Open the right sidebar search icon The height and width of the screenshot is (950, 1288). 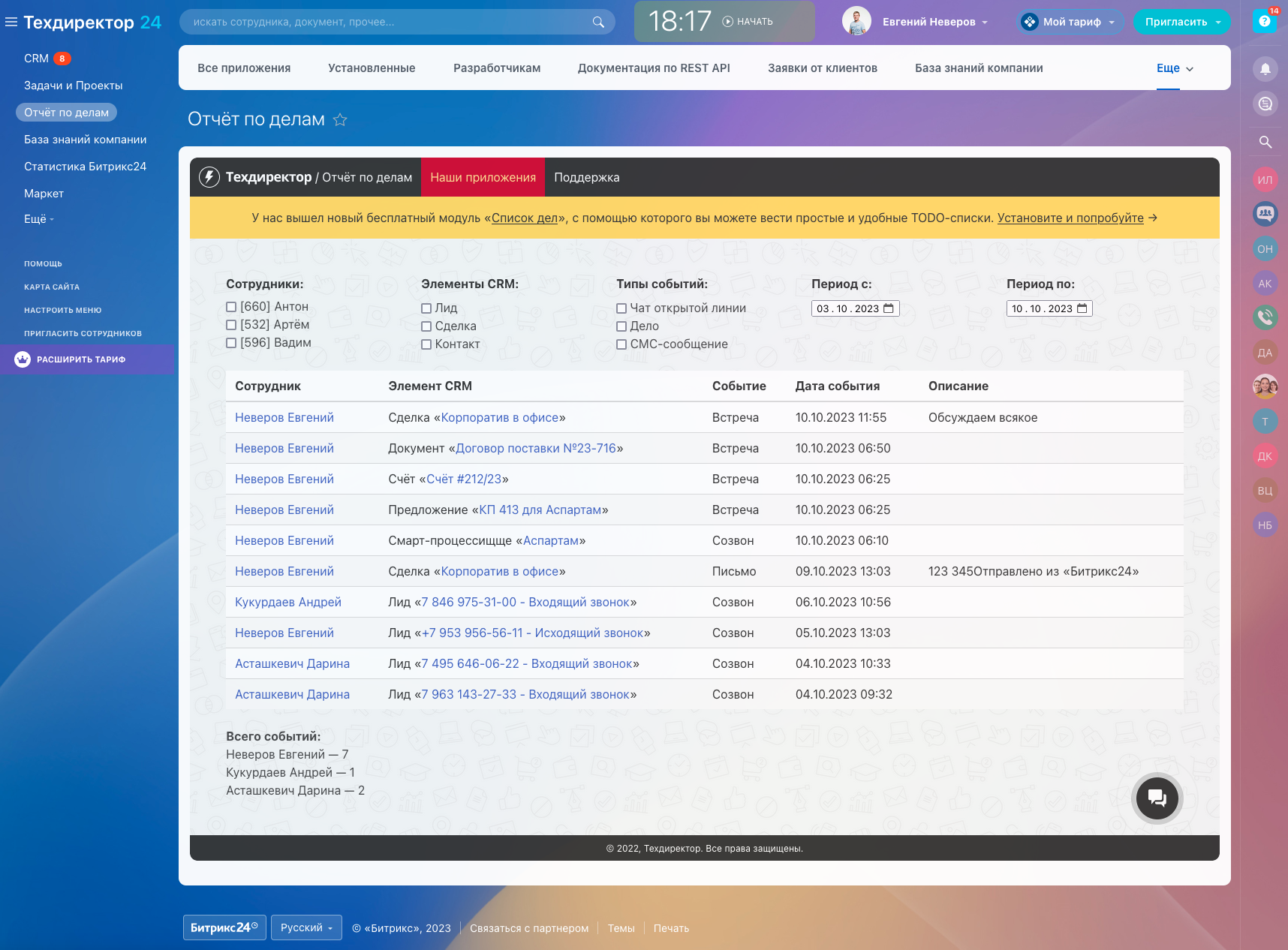[1265, 142]
